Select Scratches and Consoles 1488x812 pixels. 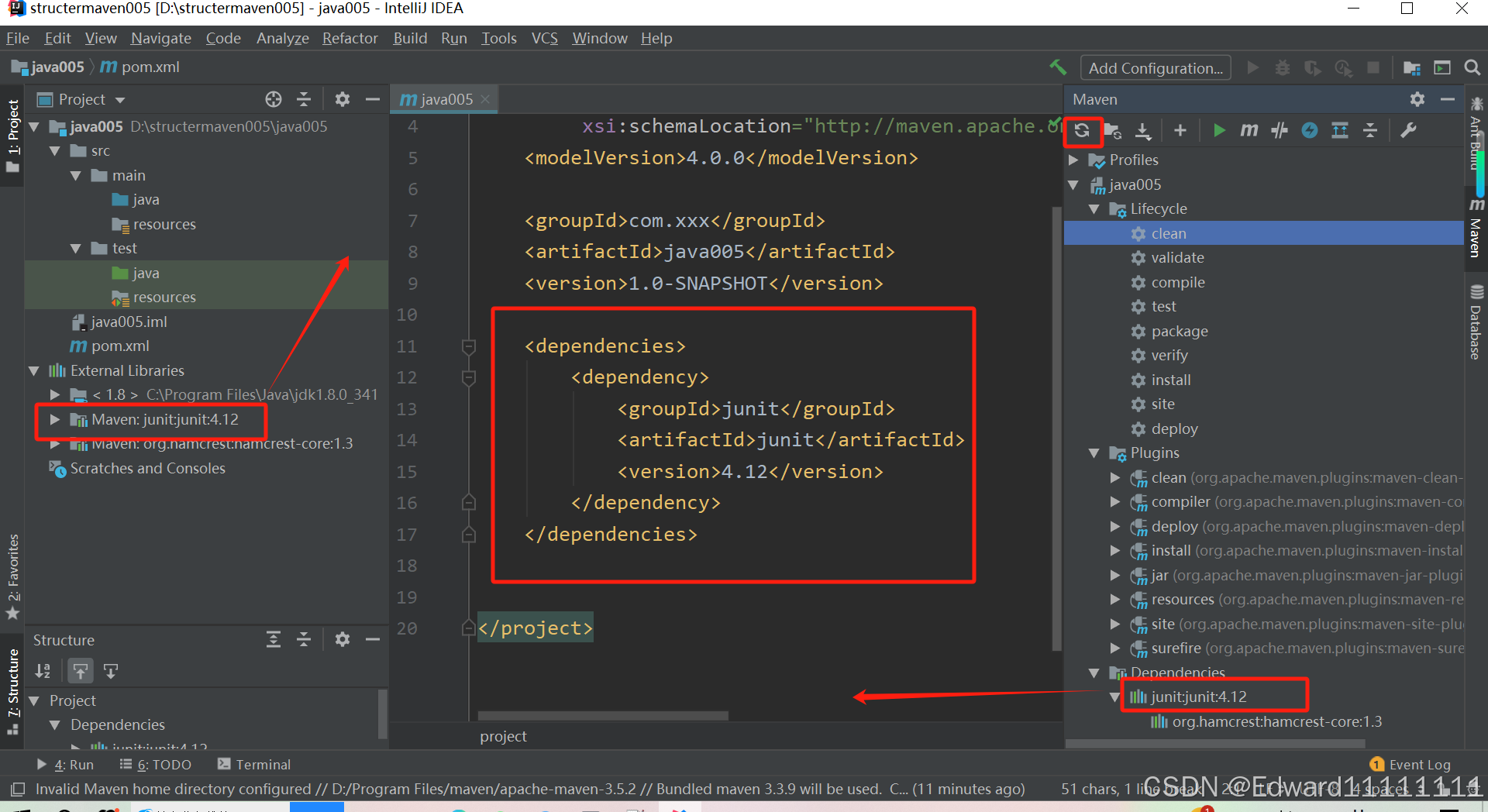tap(147, 468)
